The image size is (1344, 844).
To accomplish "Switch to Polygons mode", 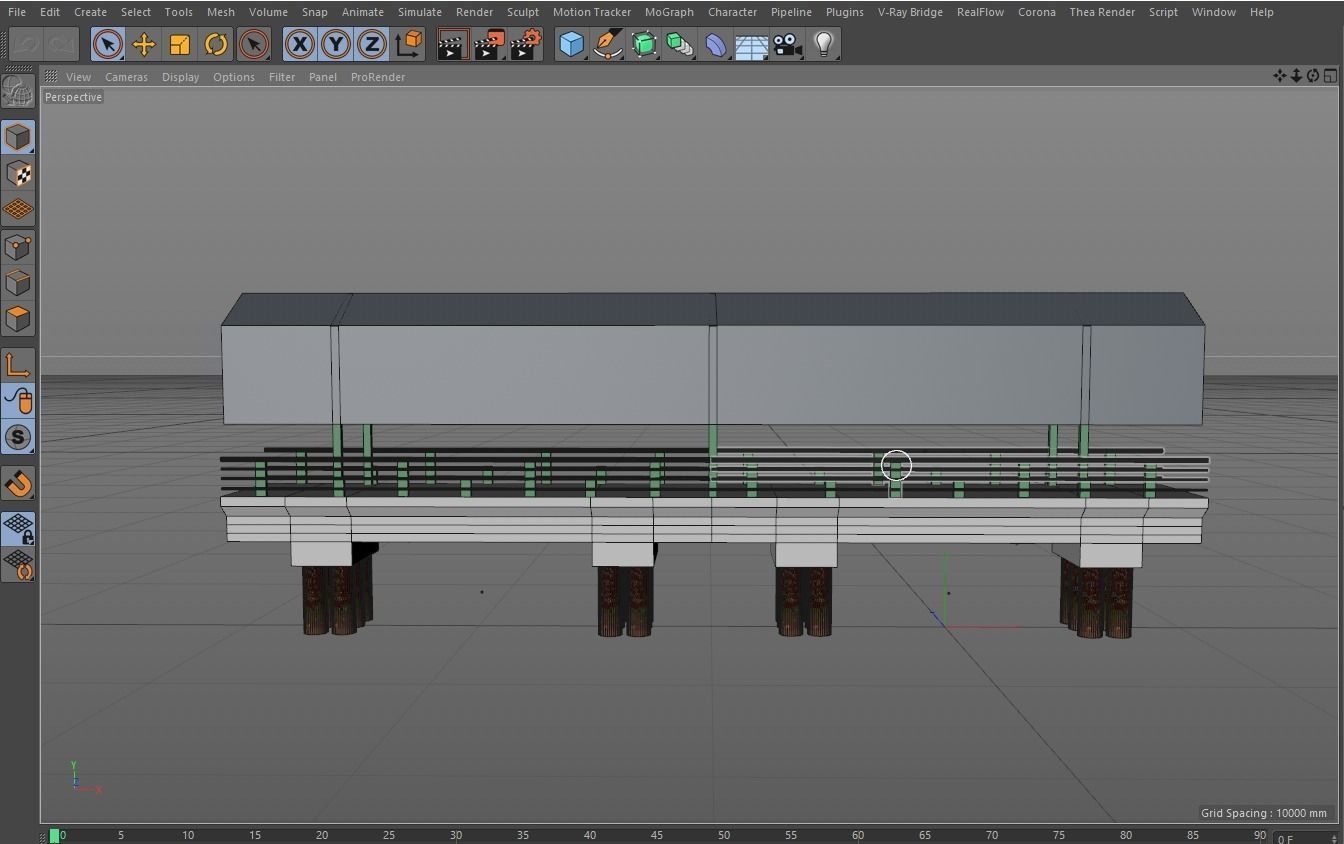I will [x=18, y=319].
